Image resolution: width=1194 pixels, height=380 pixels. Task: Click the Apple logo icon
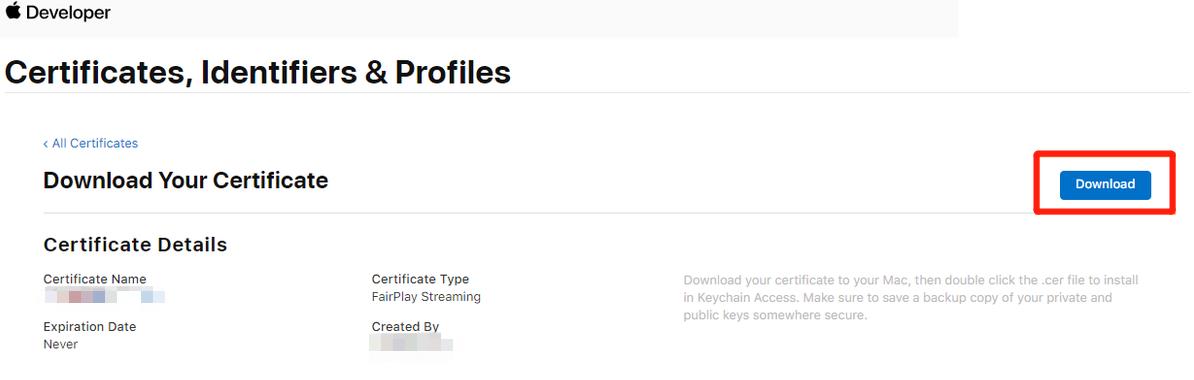point(13,11)
